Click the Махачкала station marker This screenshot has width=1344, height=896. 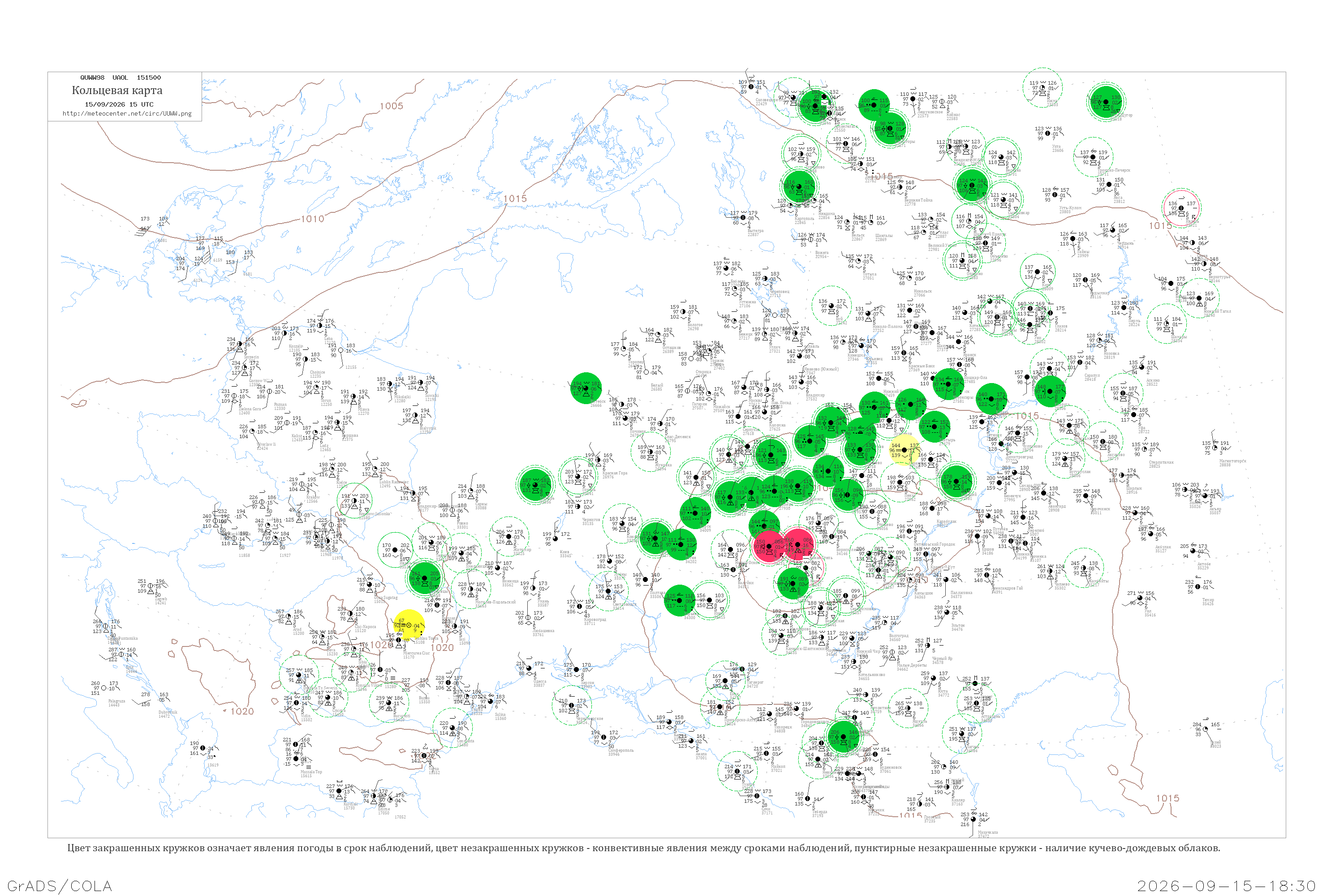point(973,819)
